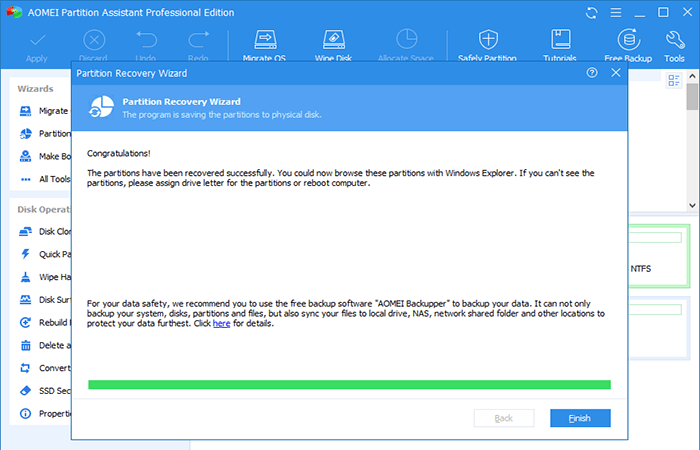
Task: Click the Wizards section heading
Action: [35, 88]
